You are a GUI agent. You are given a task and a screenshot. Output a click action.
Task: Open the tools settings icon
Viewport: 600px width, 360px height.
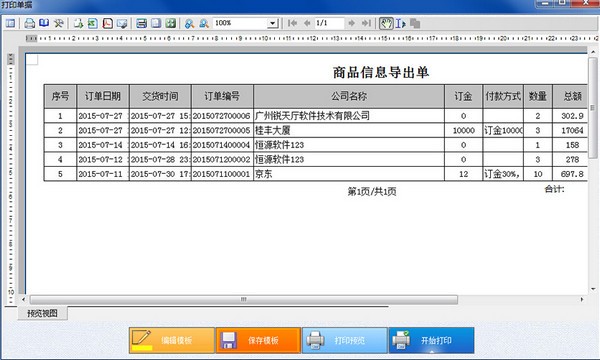pos(59,23)
